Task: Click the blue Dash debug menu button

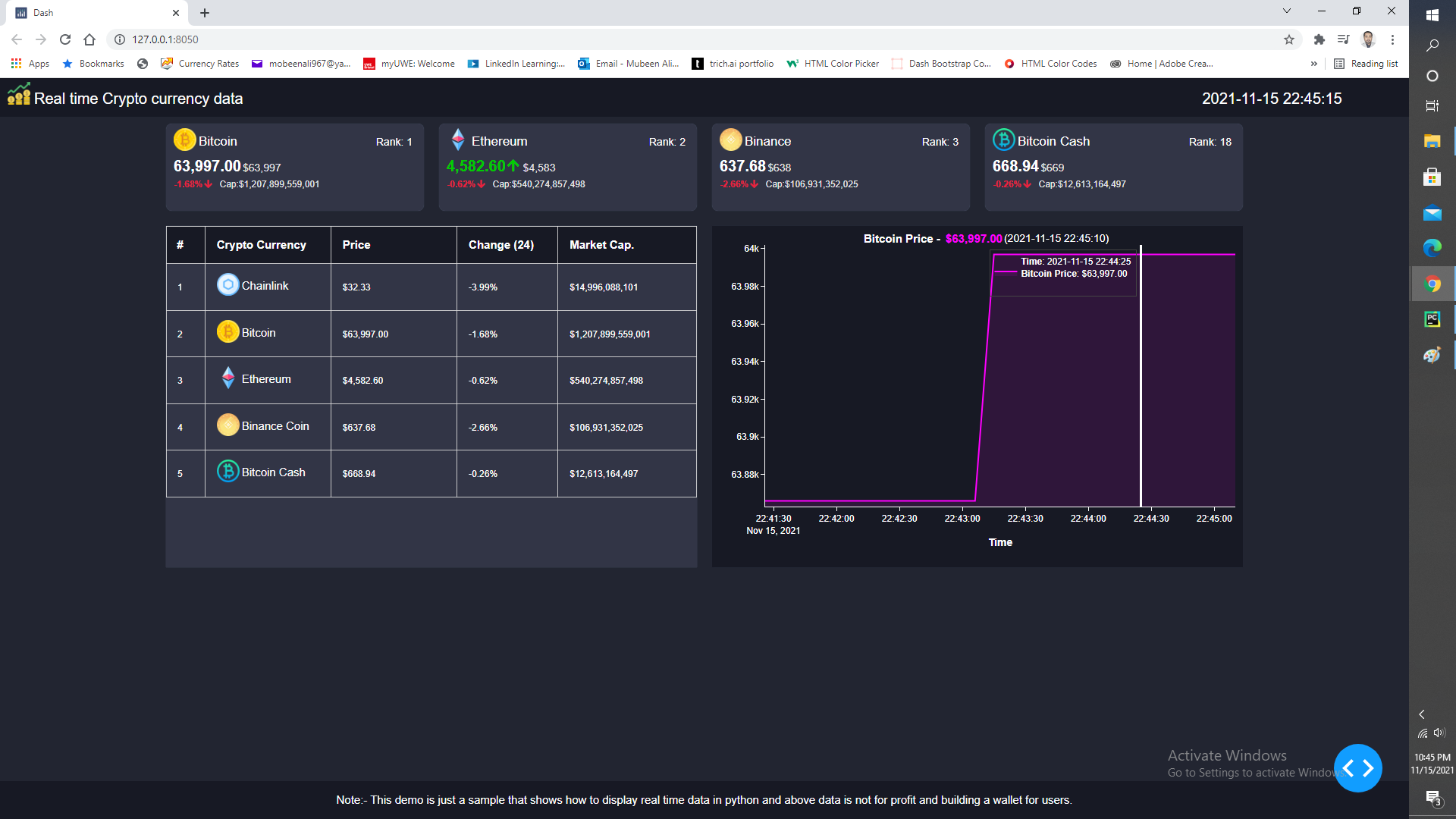Action: [x=1357, y=768]
